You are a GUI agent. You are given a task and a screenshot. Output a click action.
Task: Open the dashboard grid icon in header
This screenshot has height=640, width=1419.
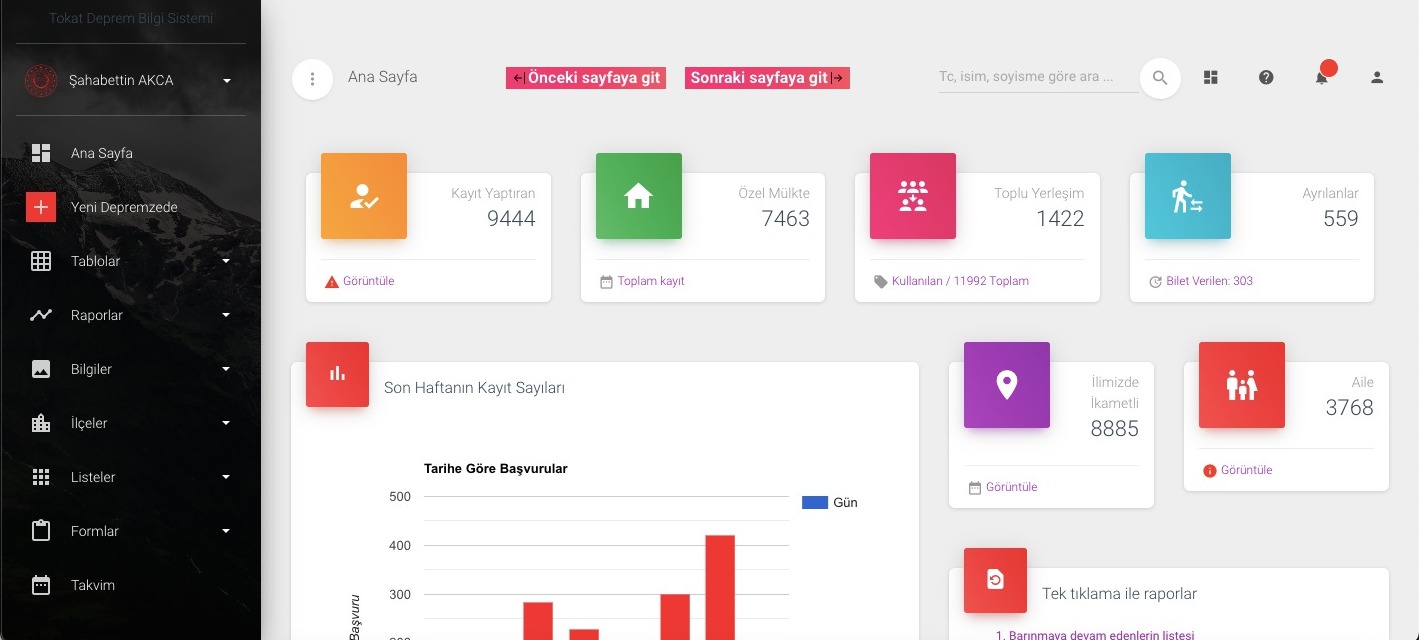click(1211, 77)
